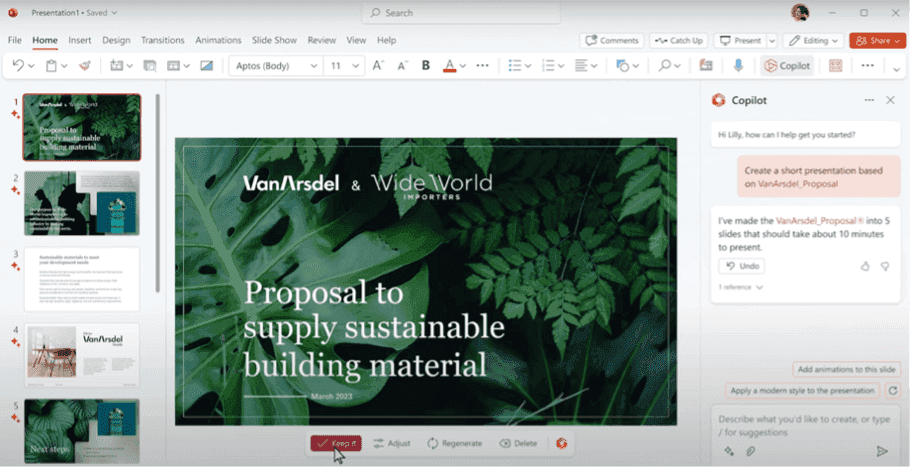Expand the 1 reference chevron
The height and width of the screenshot is (470, 913).
coord(760,288)
